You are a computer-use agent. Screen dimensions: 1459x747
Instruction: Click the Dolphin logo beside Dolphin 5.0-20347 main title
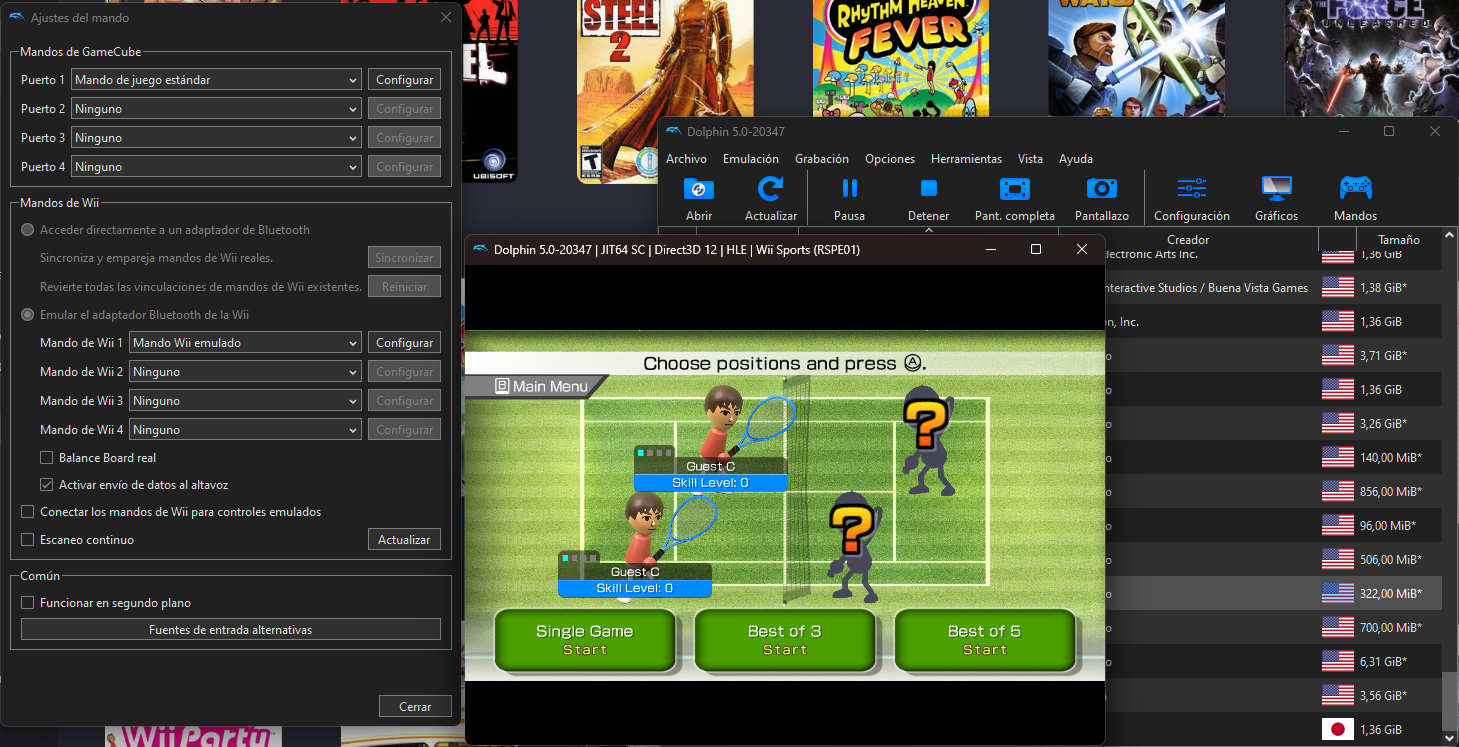click(x=674, y=132)
